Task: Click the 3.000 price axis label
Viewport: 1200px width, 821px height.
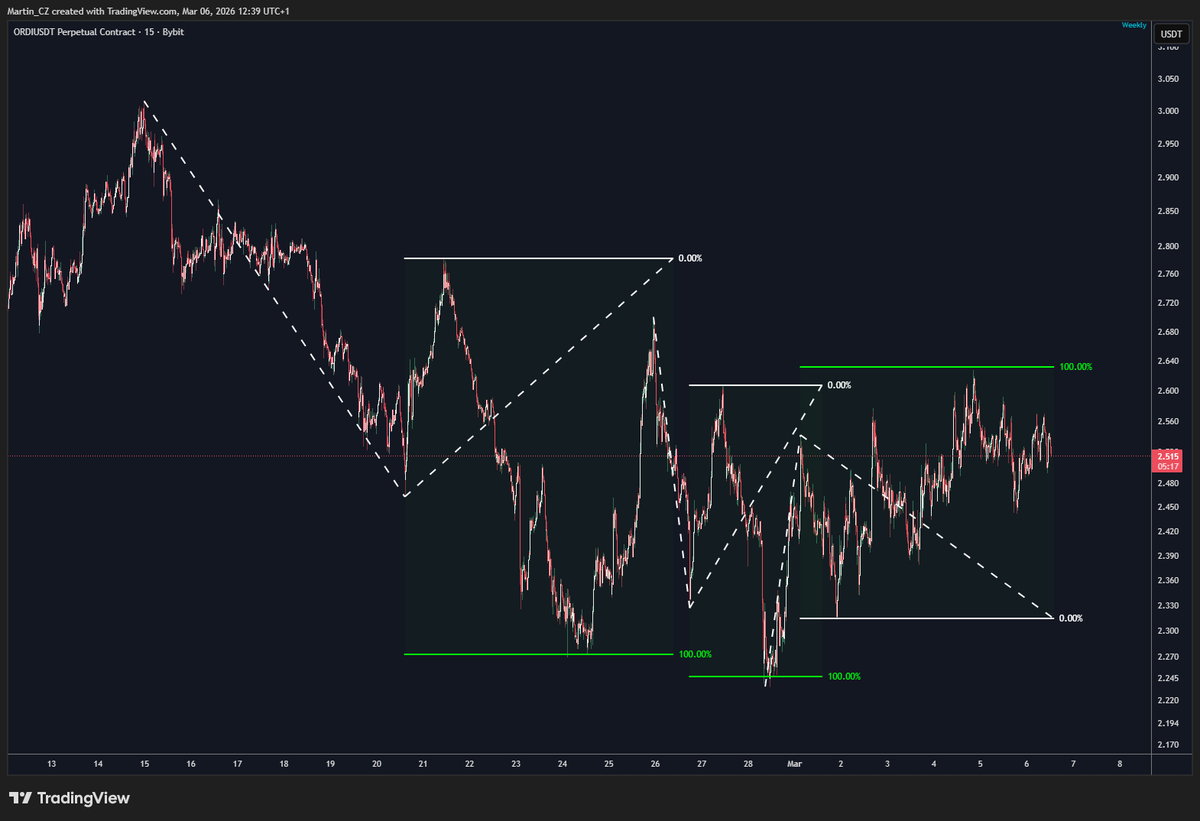Action: [1168, 112]
